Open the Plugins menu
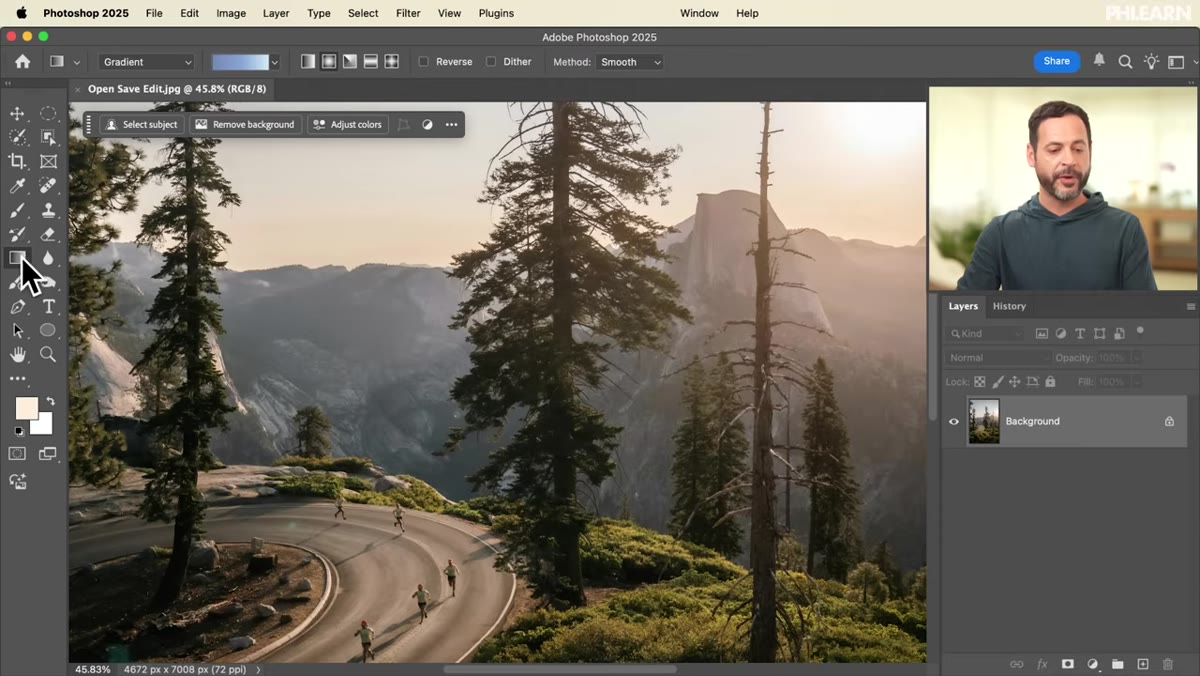This screenshot has width=1200, height=676. coord(496,13)
